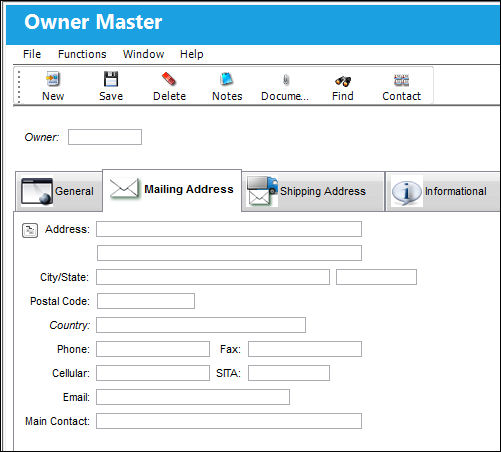Focus the Fax field

[x=305, y=349]
